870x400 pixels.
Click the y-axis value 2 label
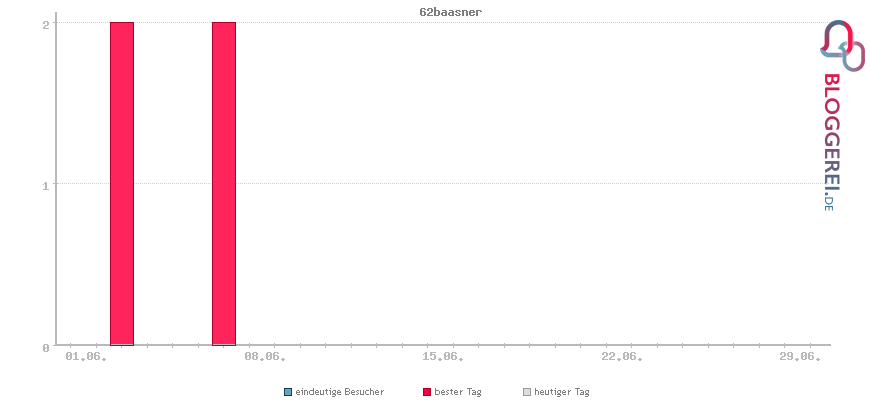click(46, 24)
